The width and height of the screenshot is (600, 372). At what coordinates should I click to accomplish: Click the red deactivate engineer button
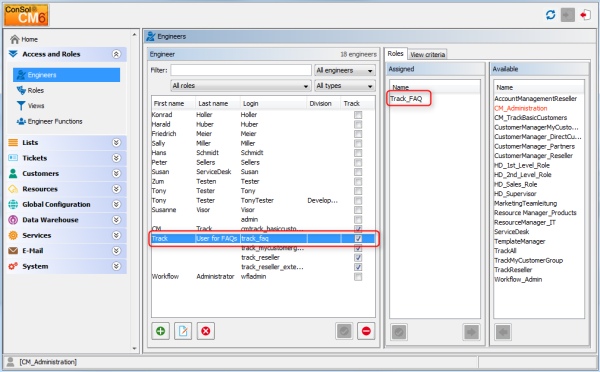tap(366, 331)
